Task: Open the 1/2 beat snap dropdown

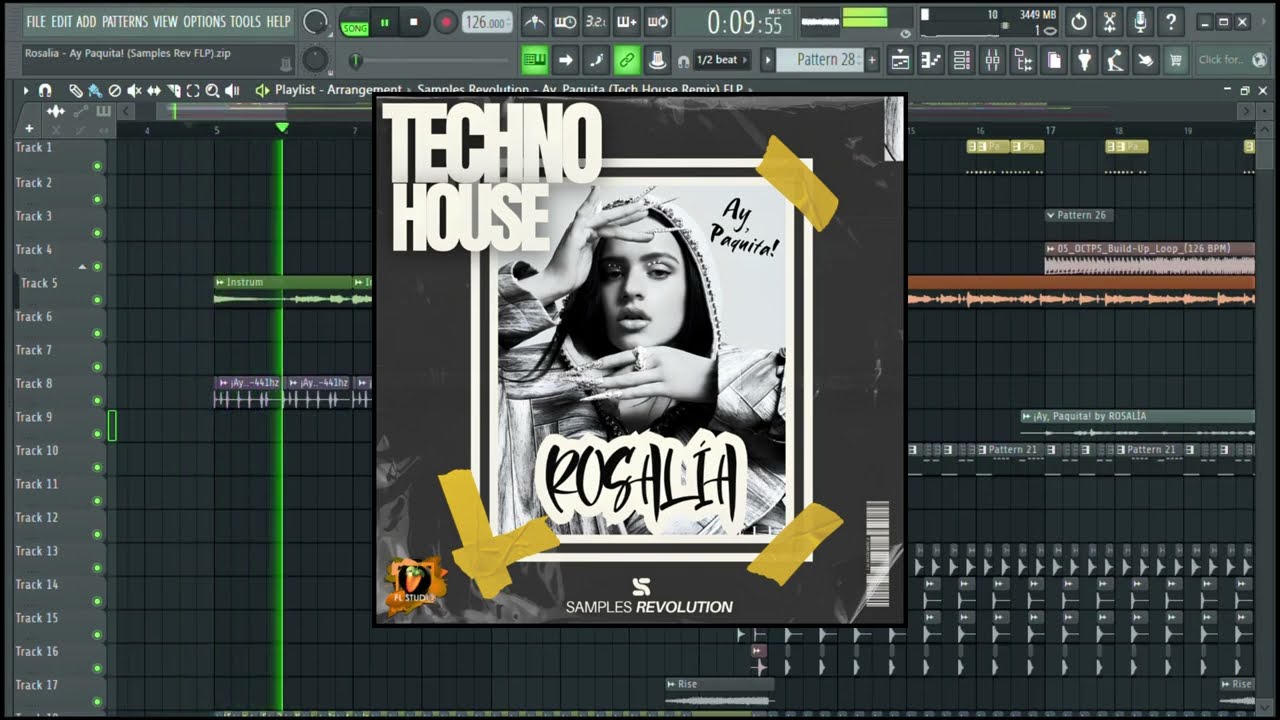Action: point(721,61)
